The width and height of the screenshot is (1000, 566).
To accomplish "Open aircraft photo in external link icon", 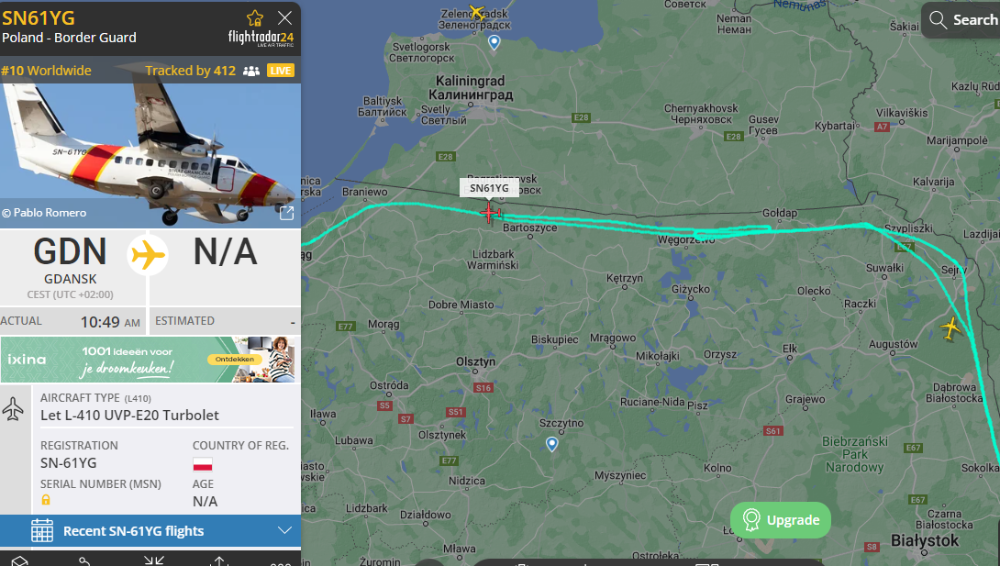I will 287,213.
